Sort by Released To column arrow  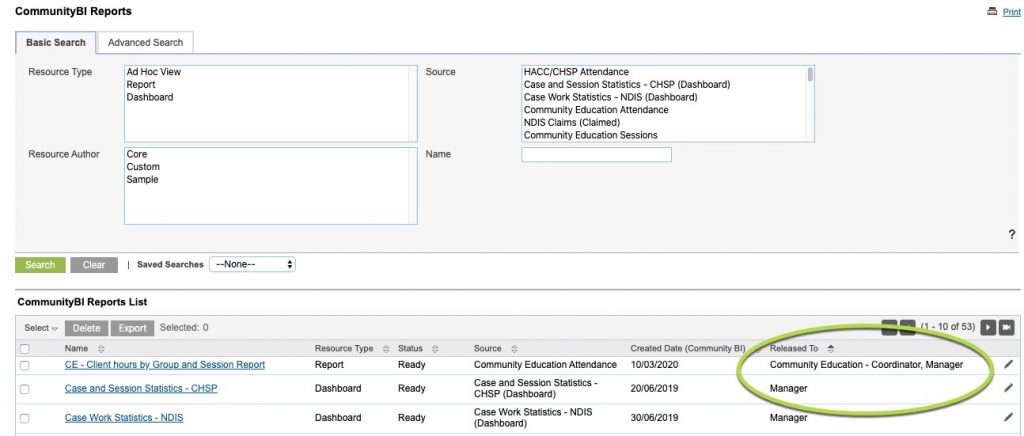coord(831,349)
